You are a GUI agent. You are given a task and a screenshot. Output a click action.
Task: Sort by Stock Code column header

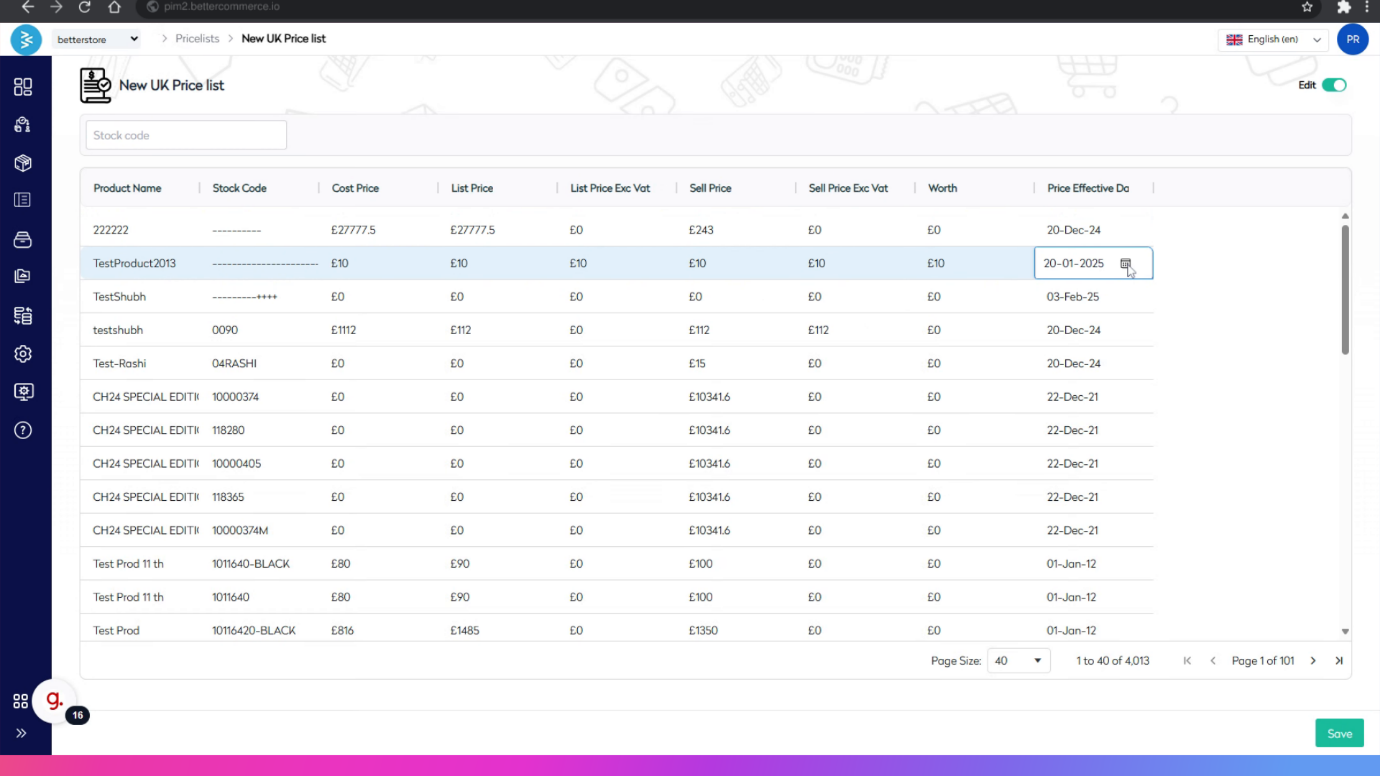pyautogui.click(x=239, y=188)
